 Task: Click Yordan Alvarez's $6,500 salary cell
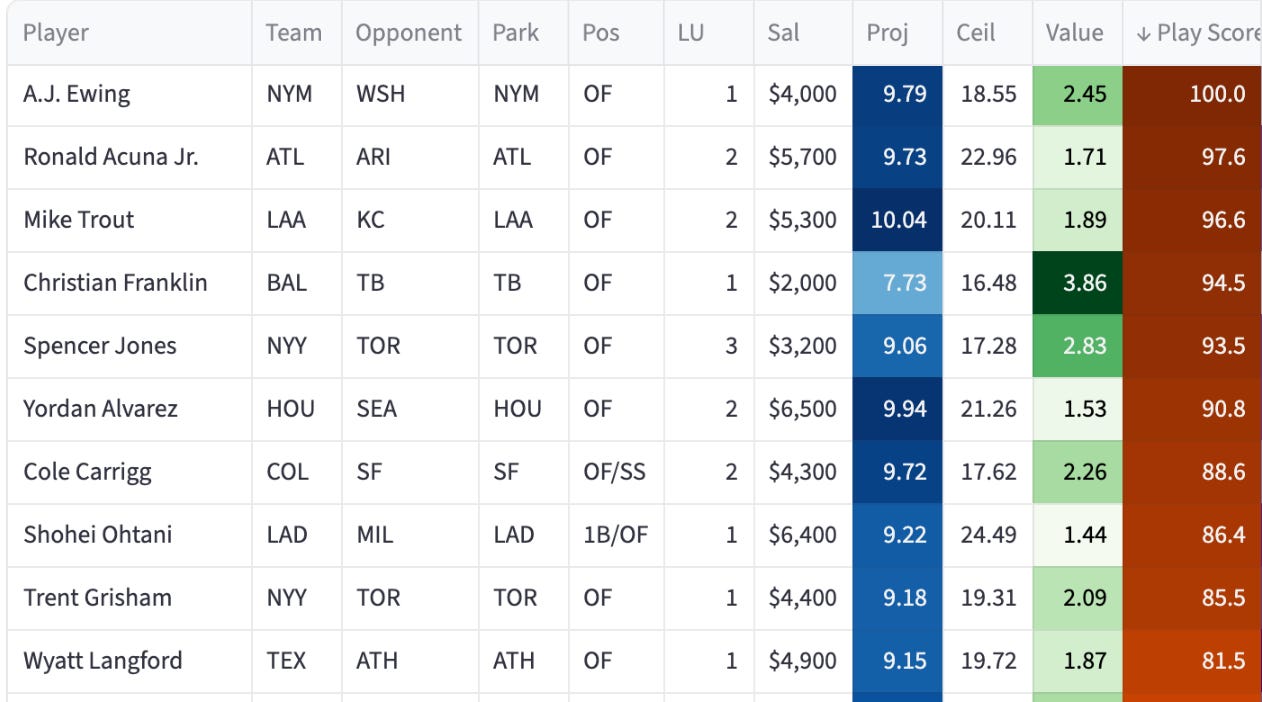[803, 409]
